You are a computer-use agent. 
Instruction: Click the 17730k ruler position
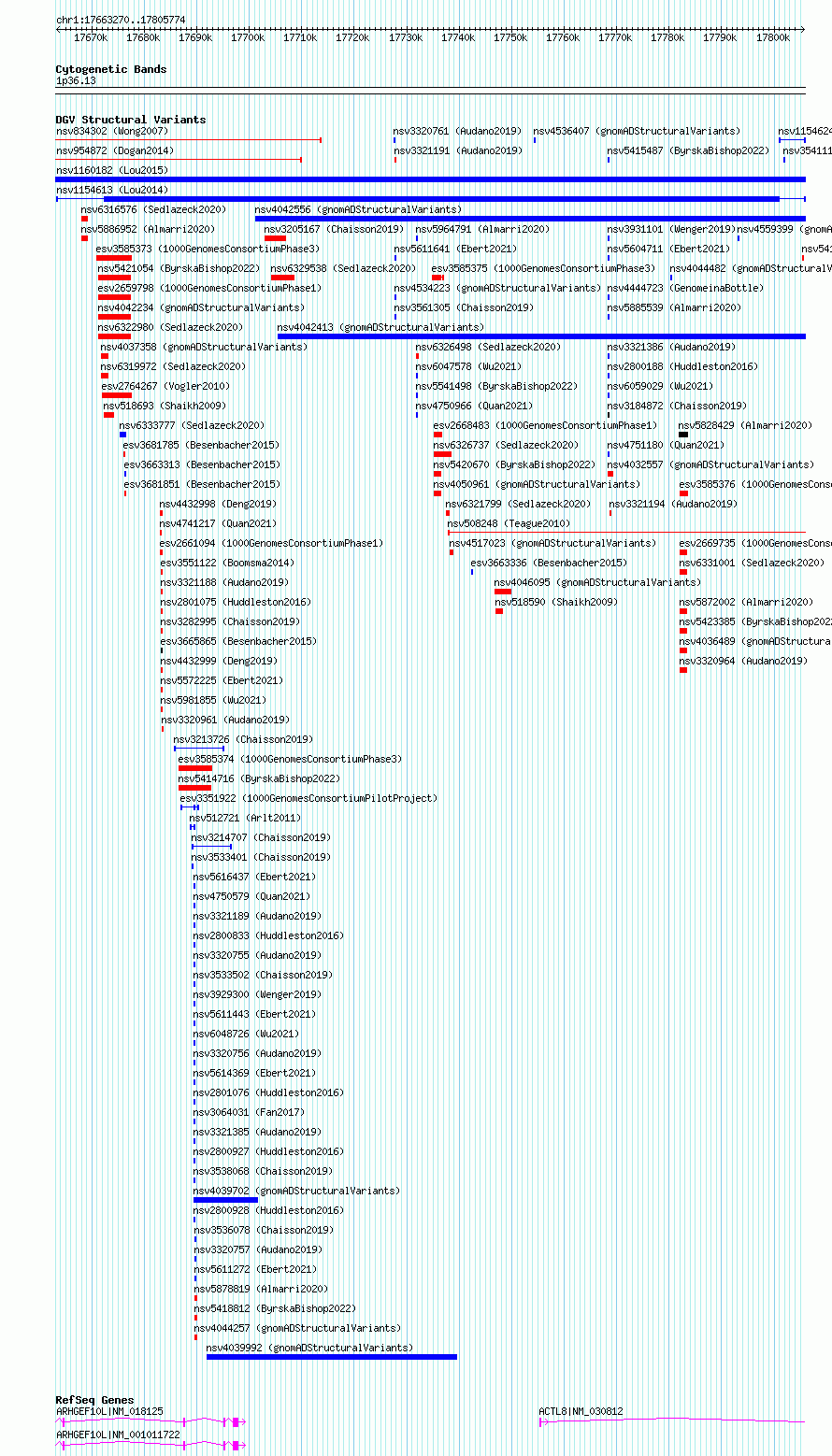(406, 37)
